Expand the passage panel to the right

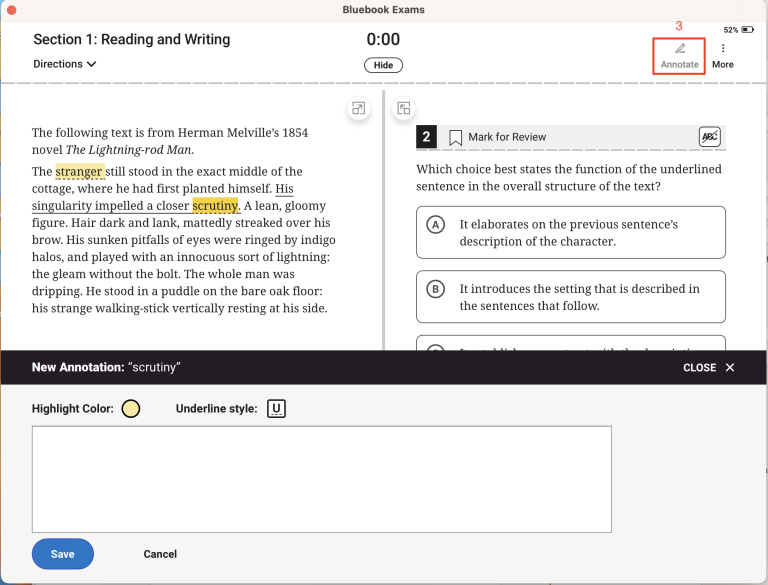tap(359, 108)
